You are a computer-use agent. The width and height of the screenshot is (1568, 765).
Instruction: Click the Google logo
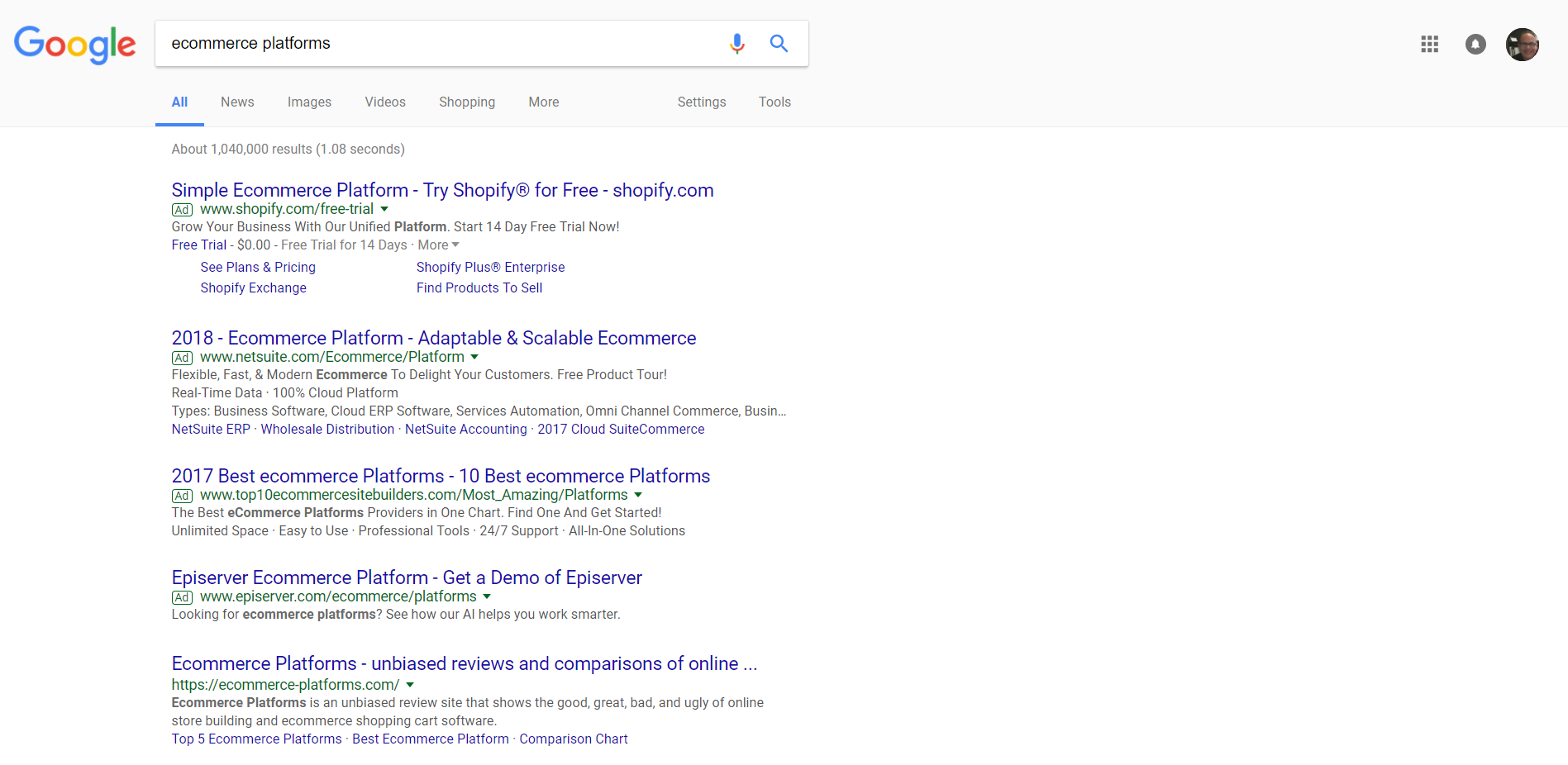click(75, 44)
